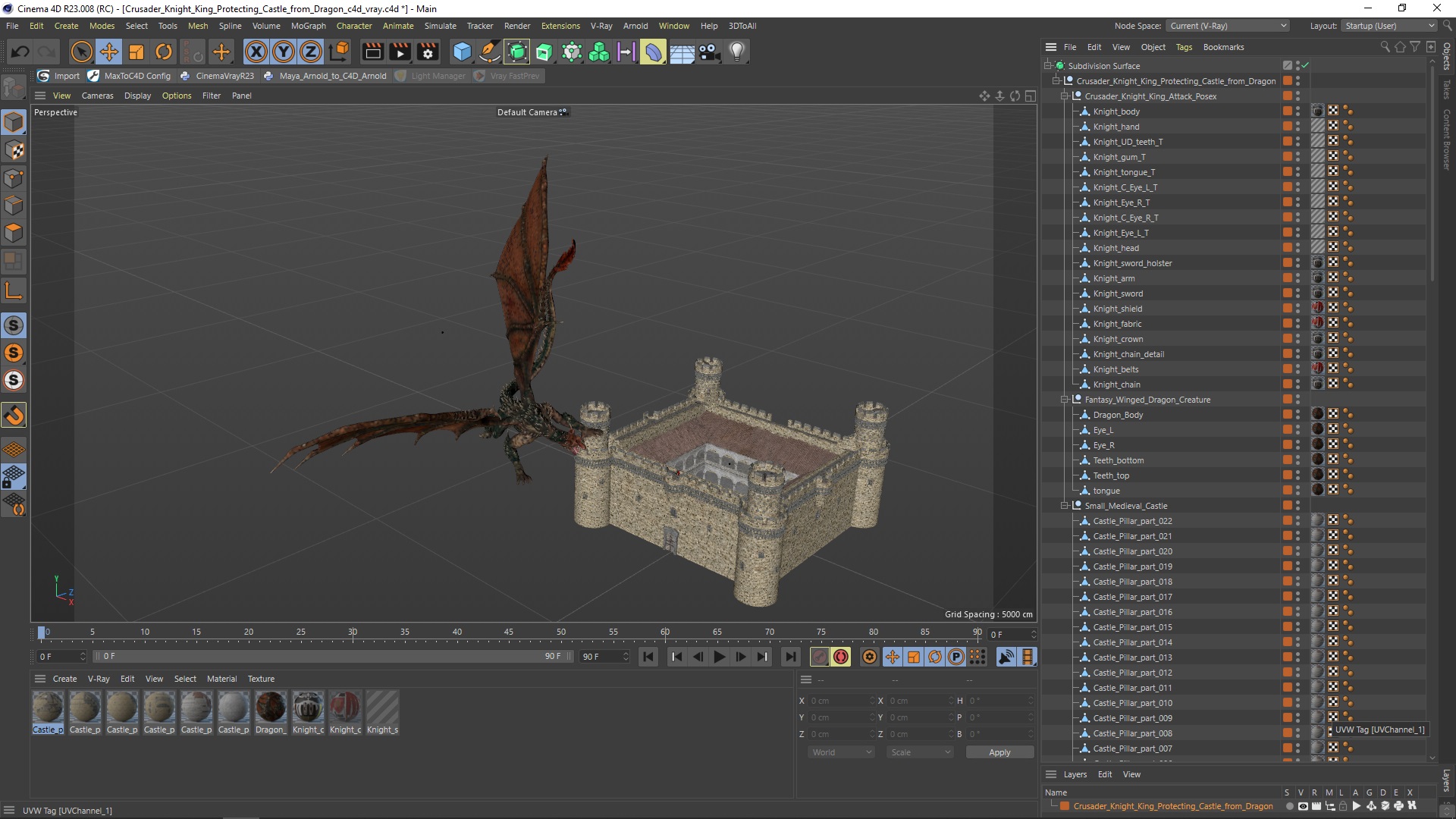Select the Rotate tool

coord(164,52)
